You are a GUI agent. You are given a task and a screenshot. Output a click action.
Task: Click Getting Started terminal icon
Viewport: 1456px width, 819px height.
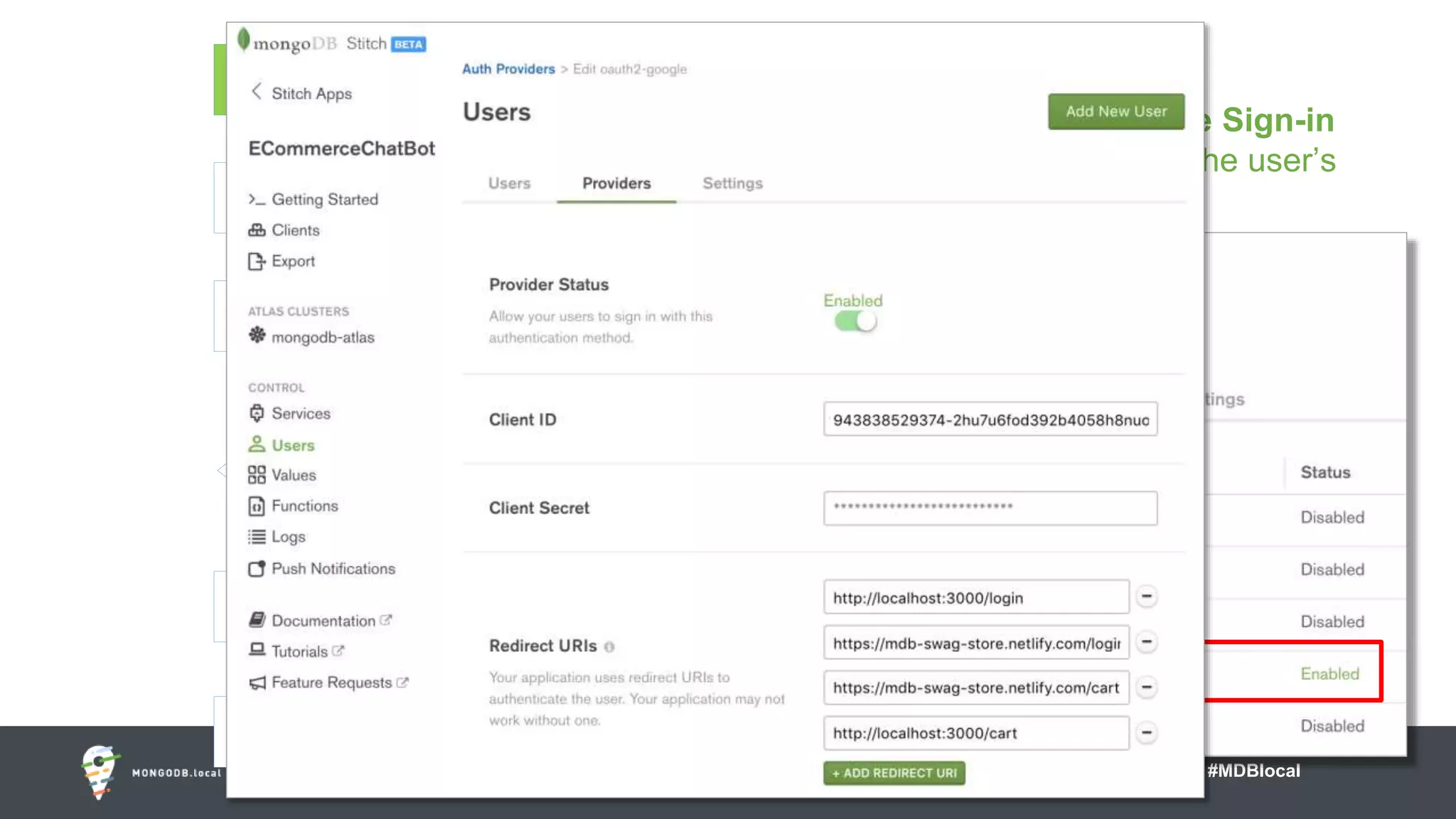coord(257,199)
